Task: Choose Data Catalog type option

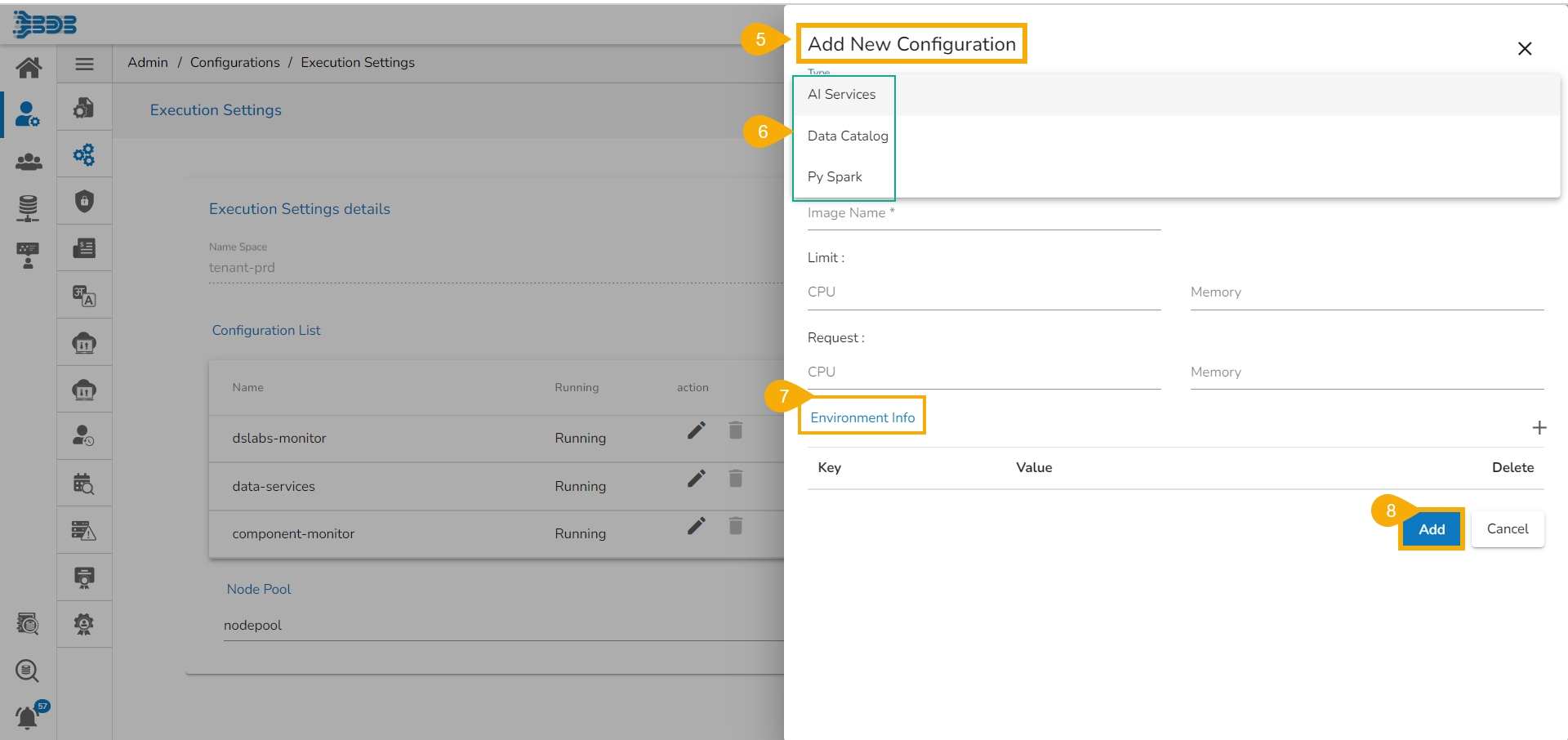Action: click(x=1176, y=136)
